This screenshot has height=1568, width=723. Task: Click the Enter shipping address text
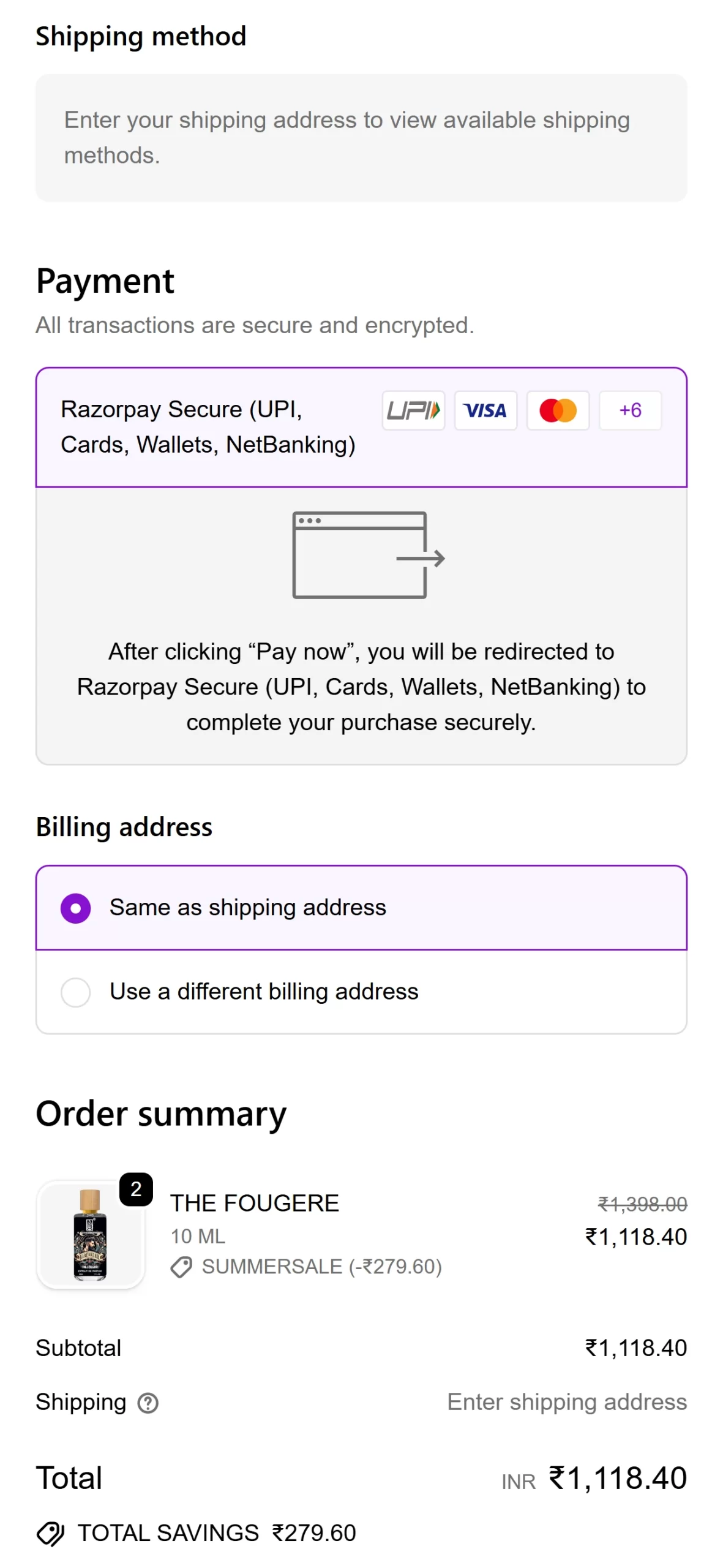pos(567,1403)
